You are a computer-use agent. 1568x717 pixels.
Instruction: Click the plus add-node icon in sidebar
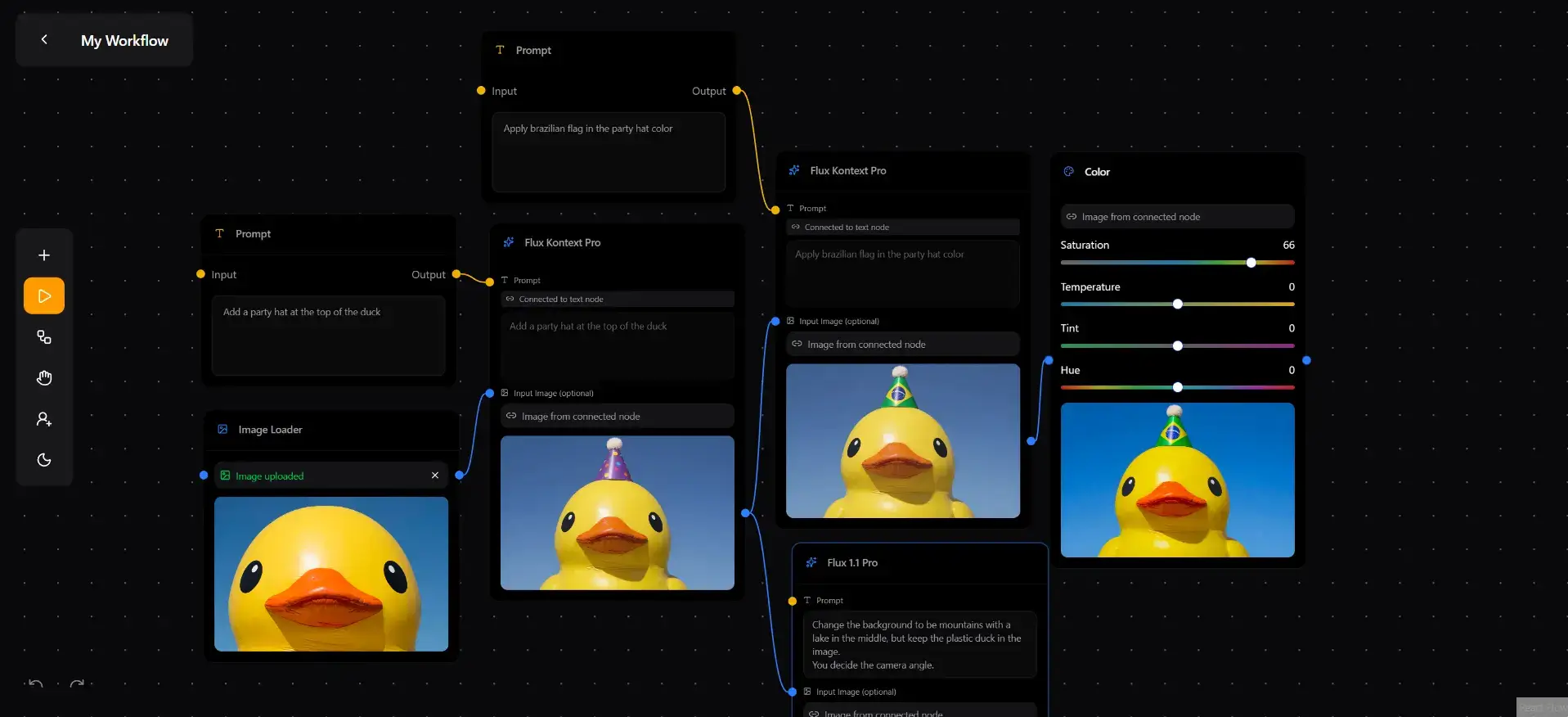[44, 255]
